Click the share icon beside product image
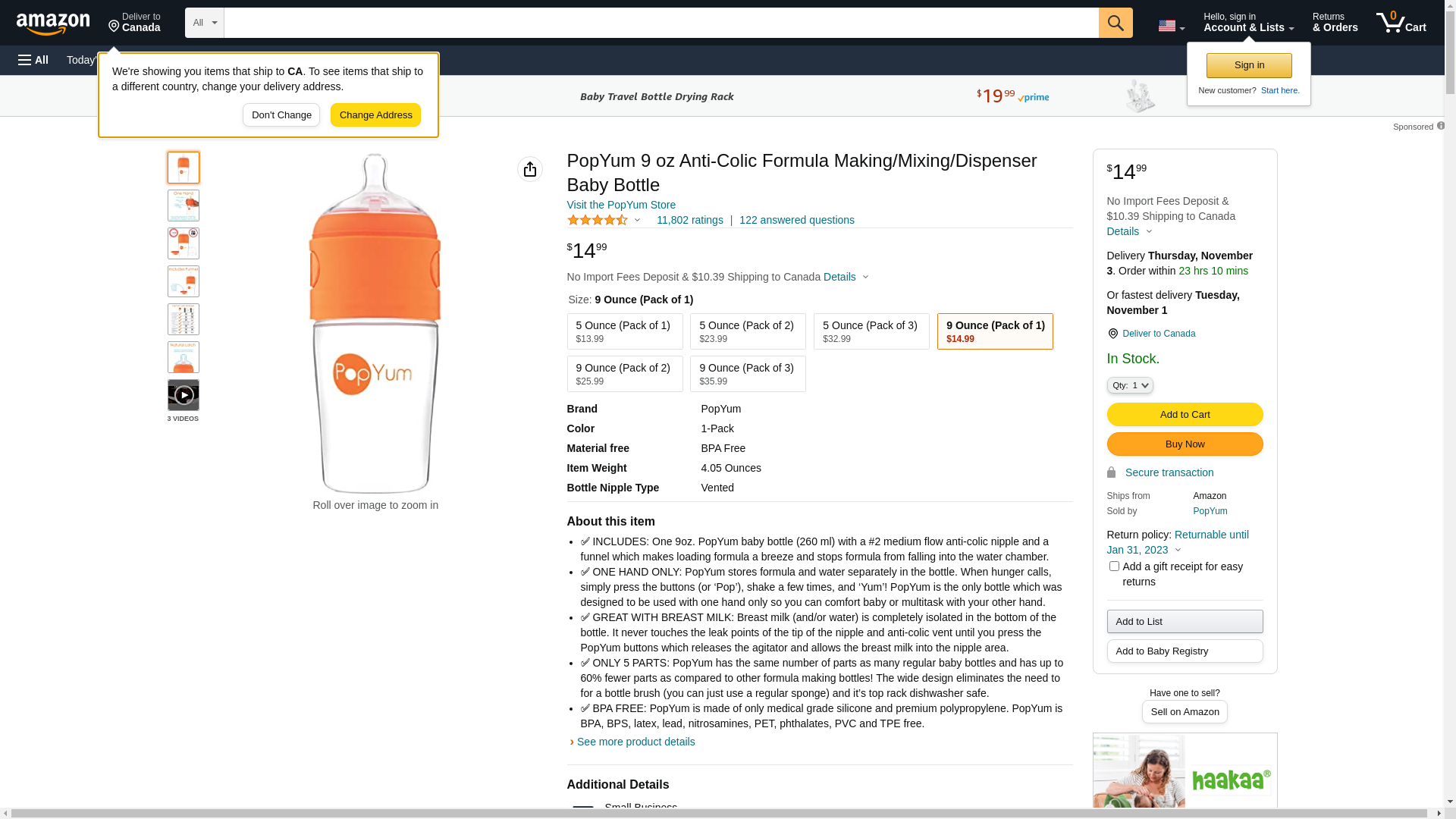This screenshot has height=819, width=1456. click(x=530, y=169)
